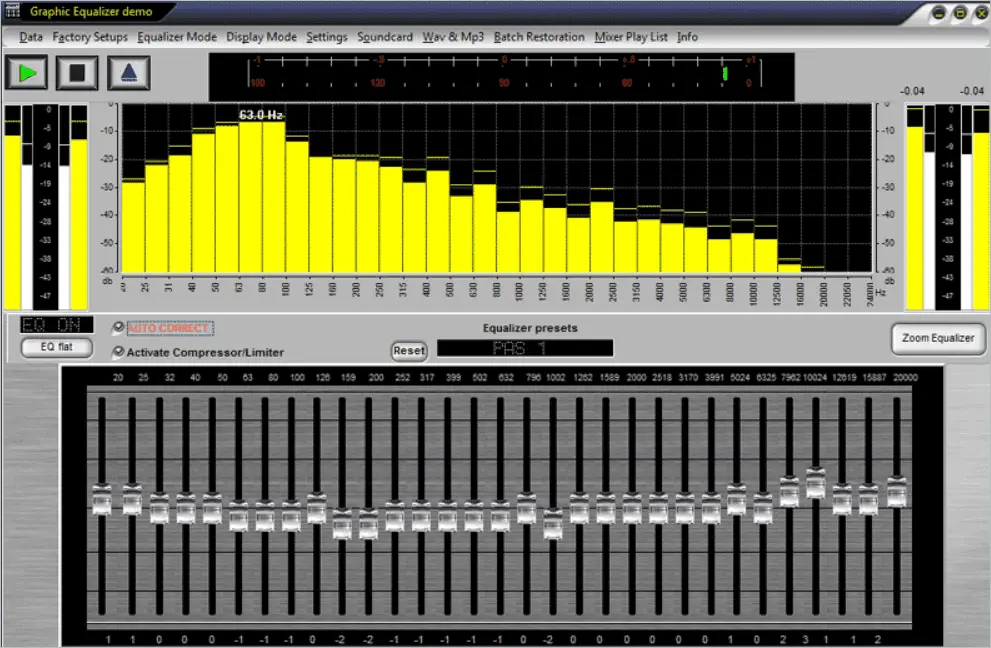The image size is (991, 648).
Task: Click the 126 Hz band slider handle
Action: (317, 509)
